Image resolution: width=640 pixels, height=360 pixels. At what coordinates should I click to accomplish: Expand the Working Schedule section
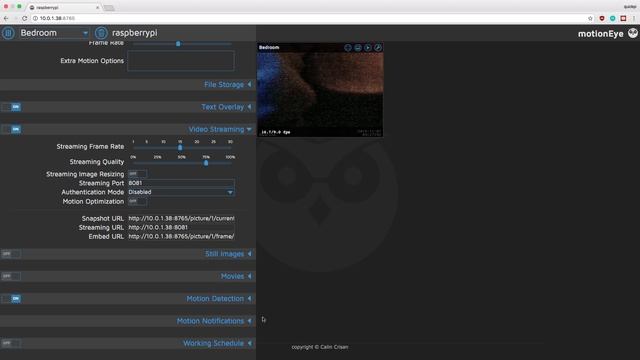[x=218, y=343]
